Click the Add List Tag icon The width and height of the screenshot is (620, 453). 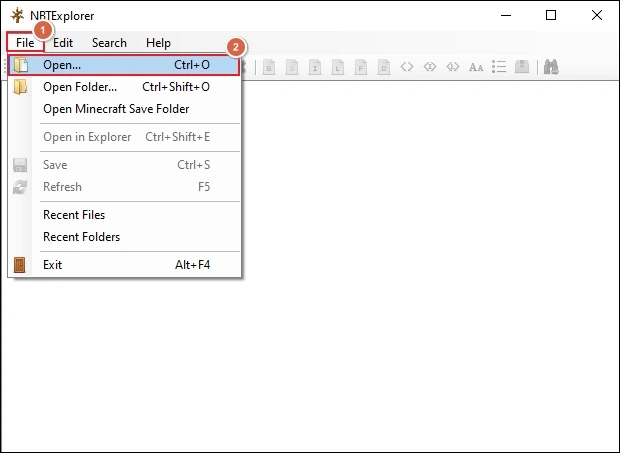pyautogui.click(x=499, y=67)
